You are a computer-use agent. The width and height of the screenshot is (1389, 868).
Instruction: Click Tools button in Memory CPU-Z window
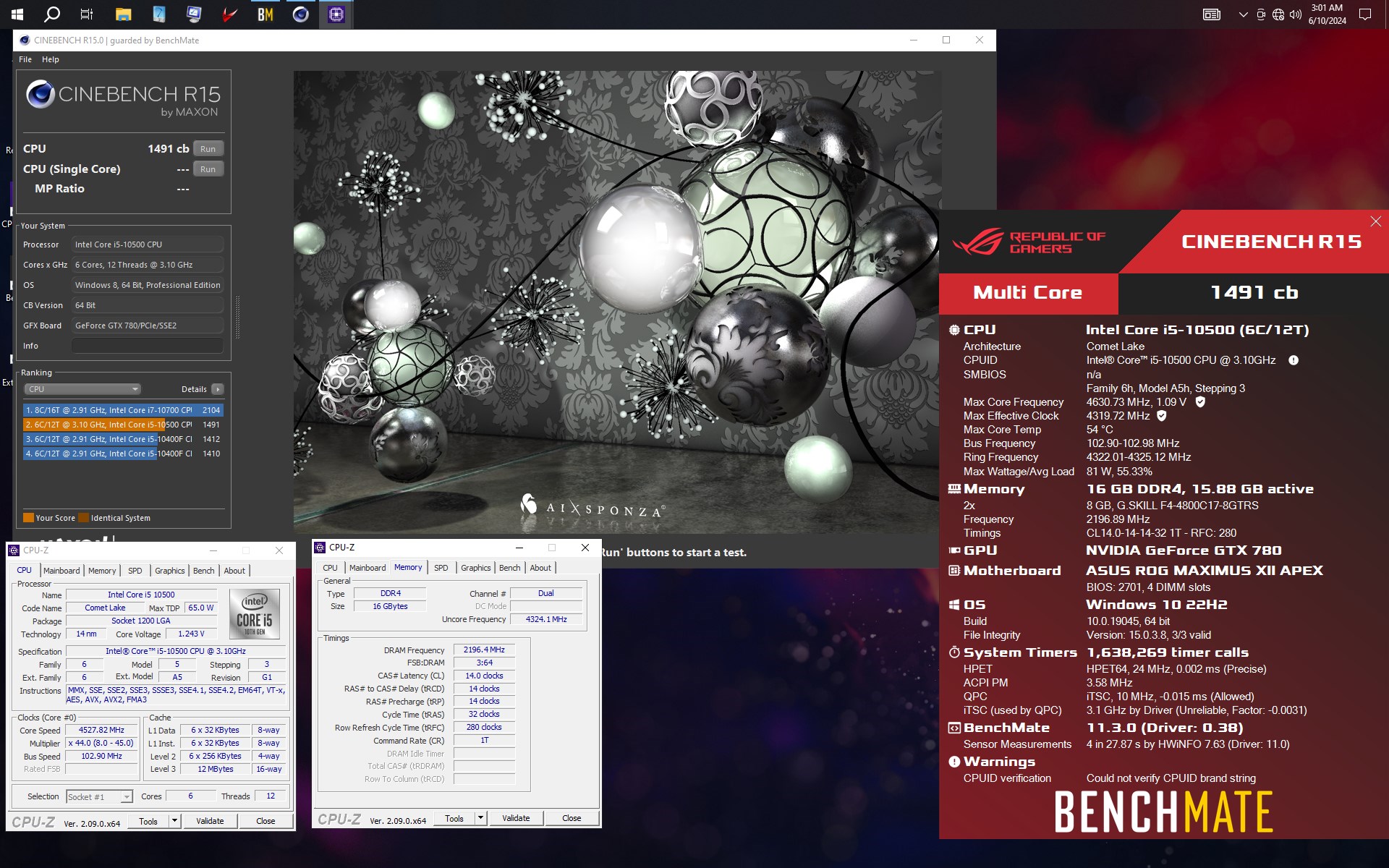[454, 818]
